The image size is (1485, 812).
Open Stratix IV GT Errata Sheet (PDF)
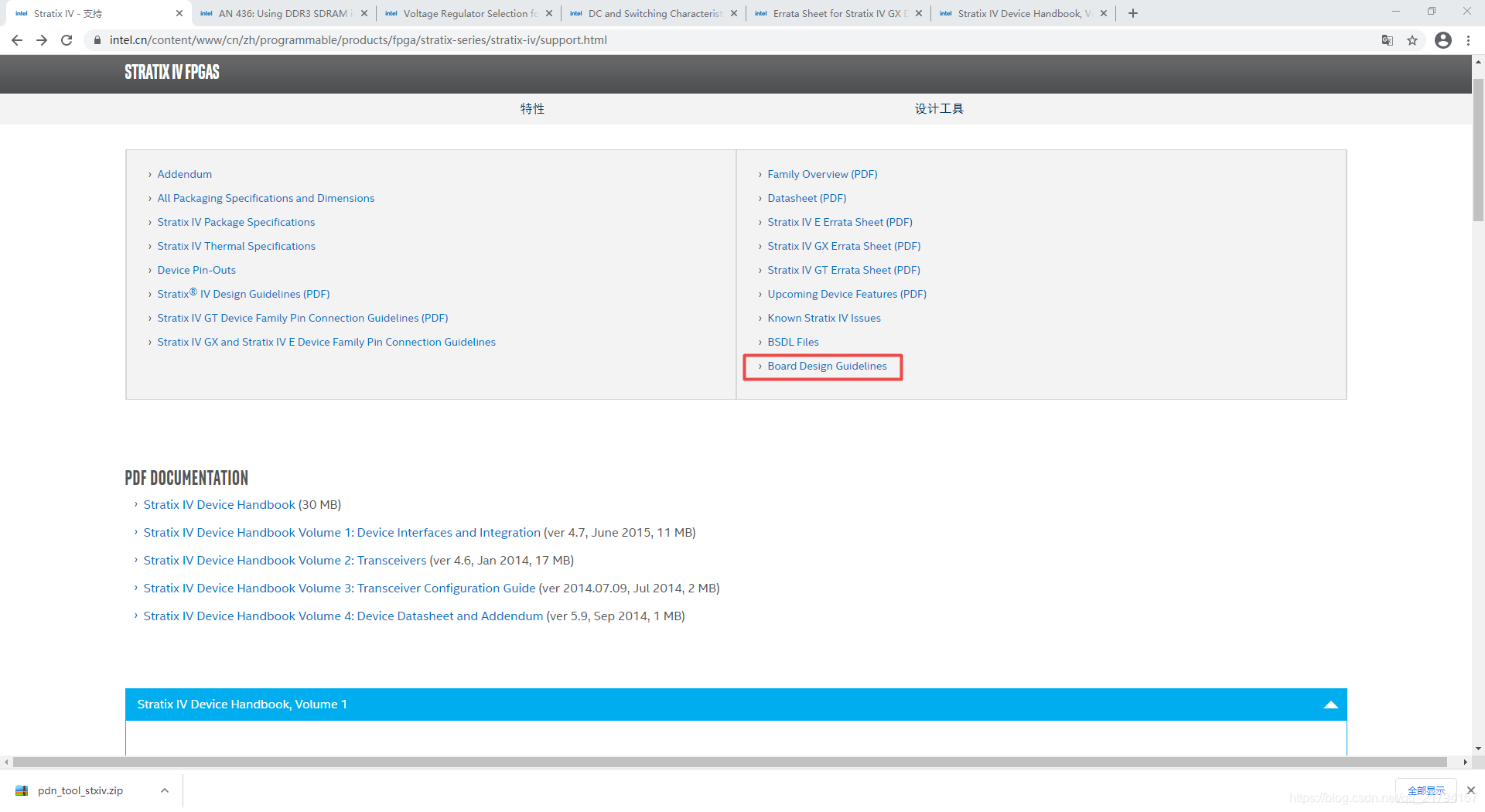pyautogui.click(x=844, y=270)
